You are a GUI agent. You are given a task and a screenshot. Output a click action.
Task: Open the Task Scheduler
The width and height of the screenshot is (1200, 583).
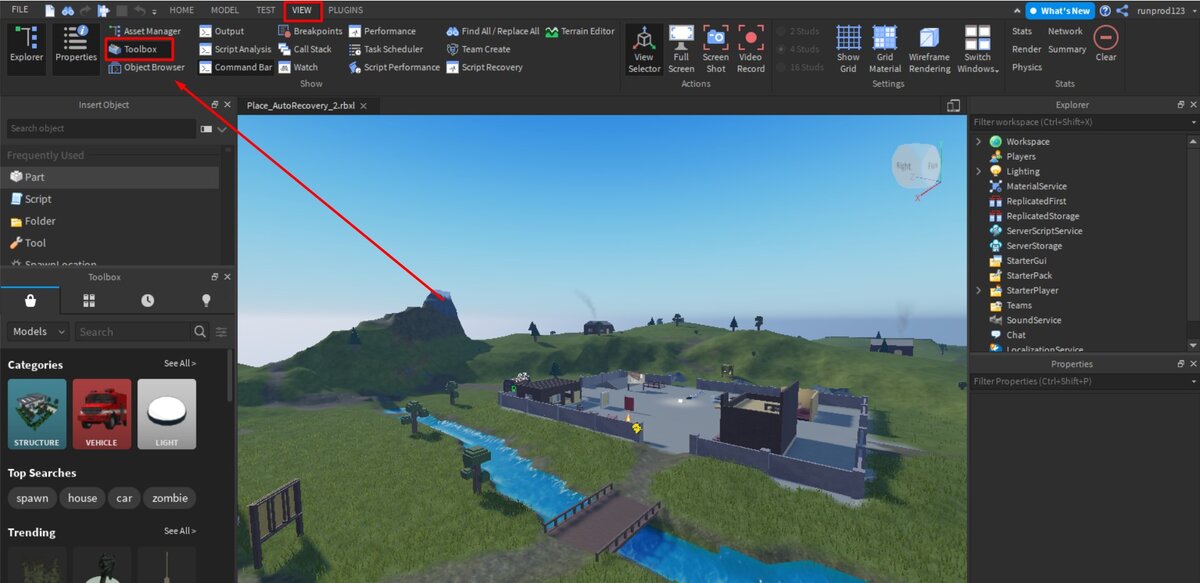tap(386, 49)
